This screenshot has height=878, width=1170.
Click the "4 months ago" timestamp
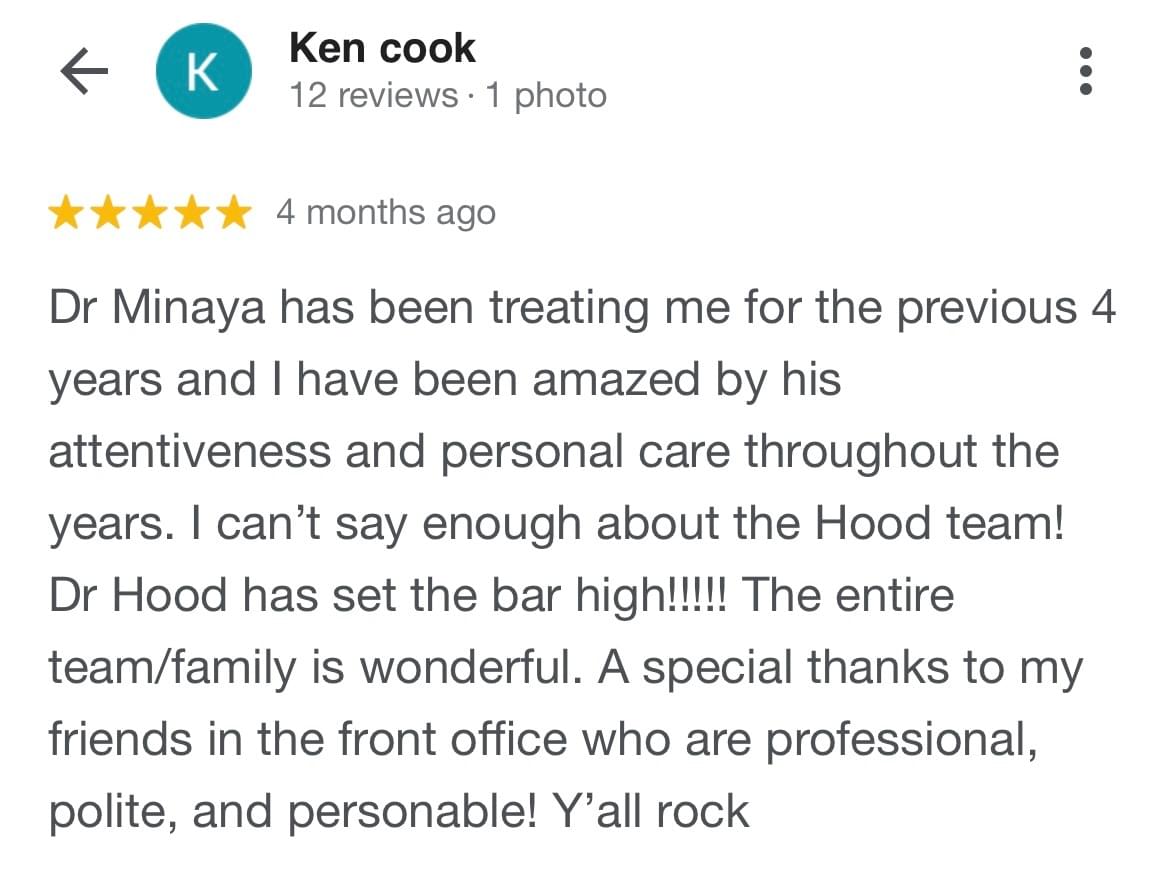386,213
